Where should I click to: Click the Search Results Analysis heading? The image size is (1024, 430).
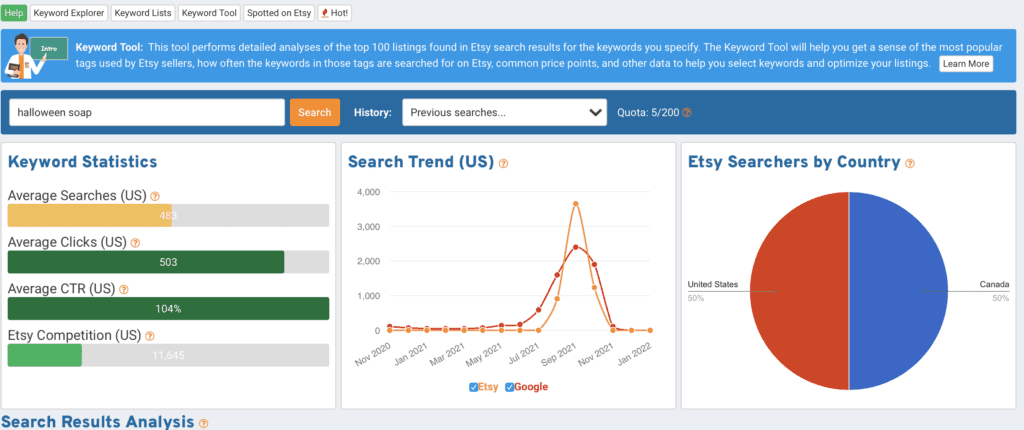98,422
